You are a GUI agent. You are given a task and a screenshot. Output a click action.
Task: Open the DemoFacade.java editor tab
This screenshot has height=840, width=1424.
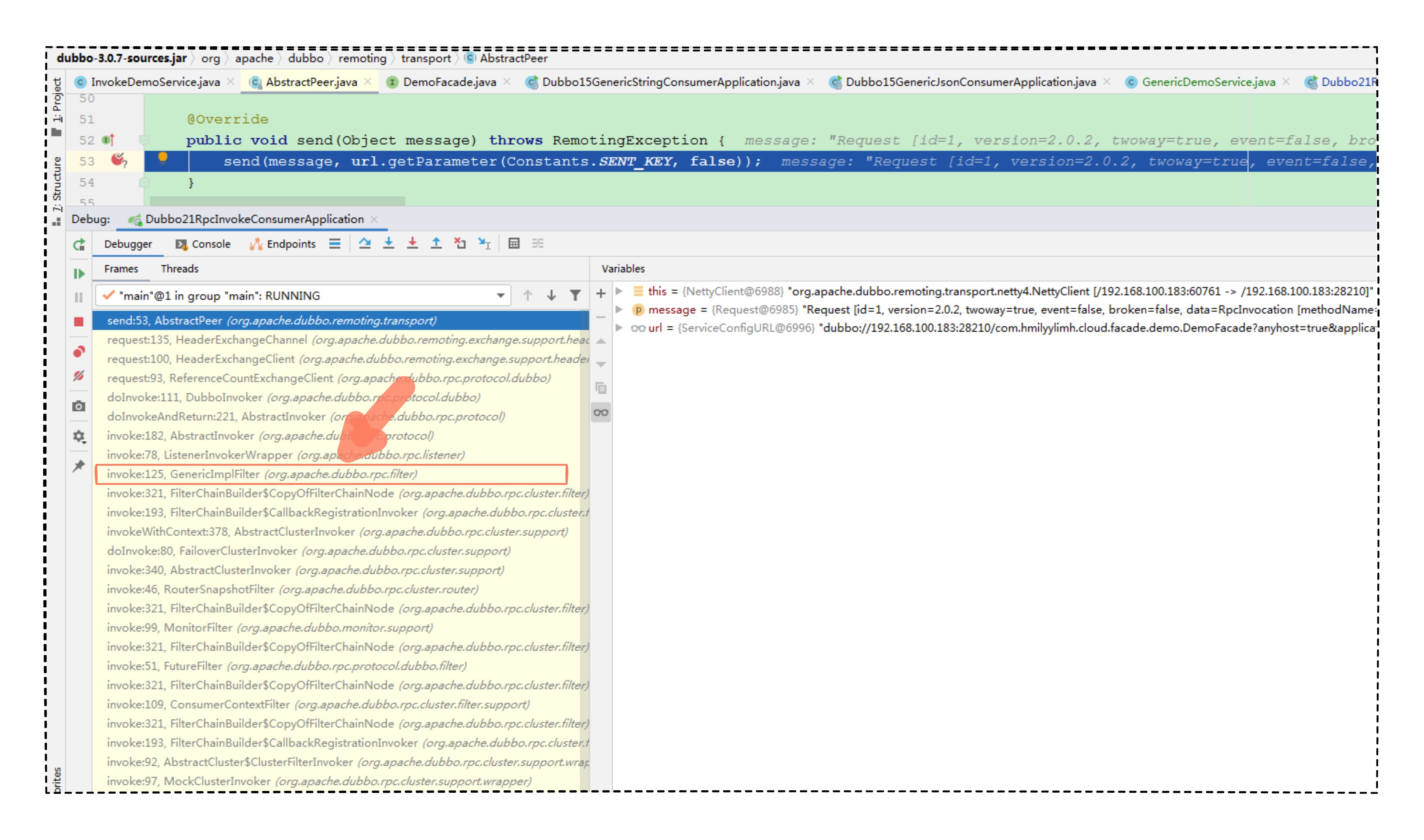pos(449,82)
